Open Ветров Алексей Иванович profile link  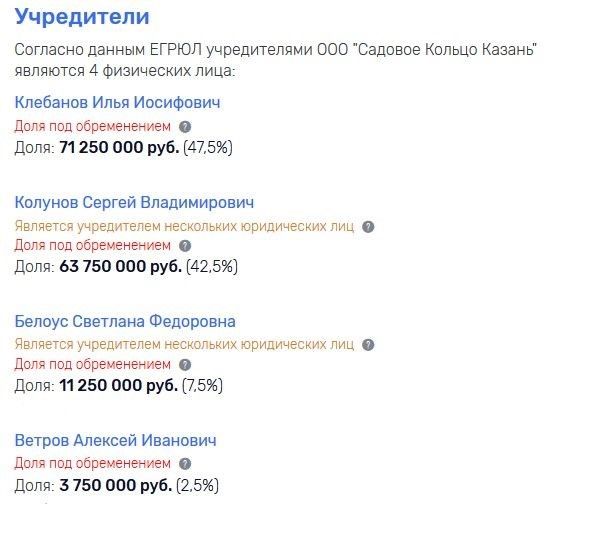116,441
